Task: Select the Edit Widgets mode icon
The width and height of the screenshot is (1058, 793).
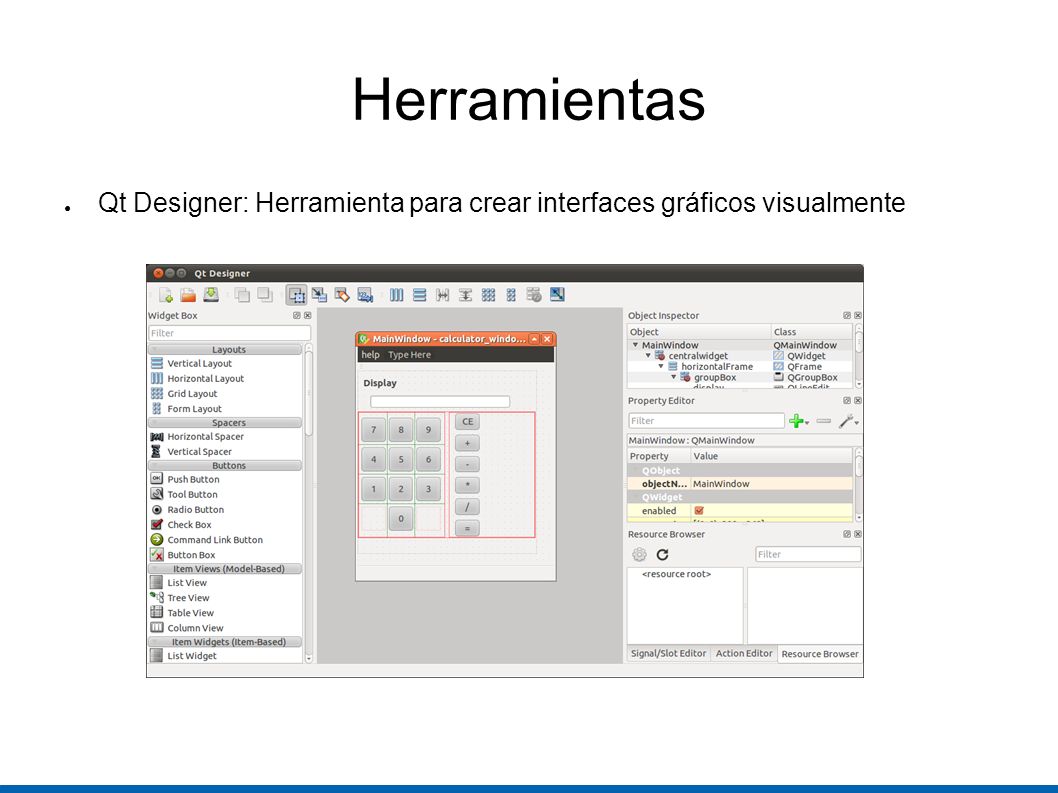Action: click(x=296, y=295)
